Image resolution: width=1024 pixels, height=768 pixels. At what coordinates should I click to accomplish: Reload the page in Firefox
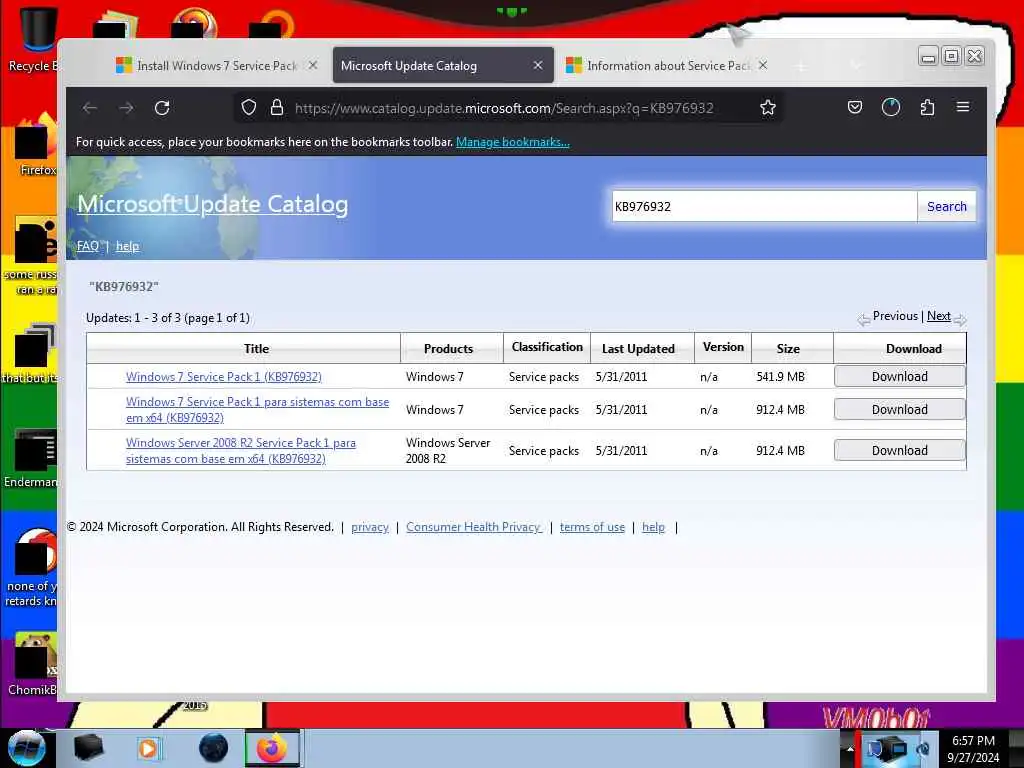click(x=162, y=108)
